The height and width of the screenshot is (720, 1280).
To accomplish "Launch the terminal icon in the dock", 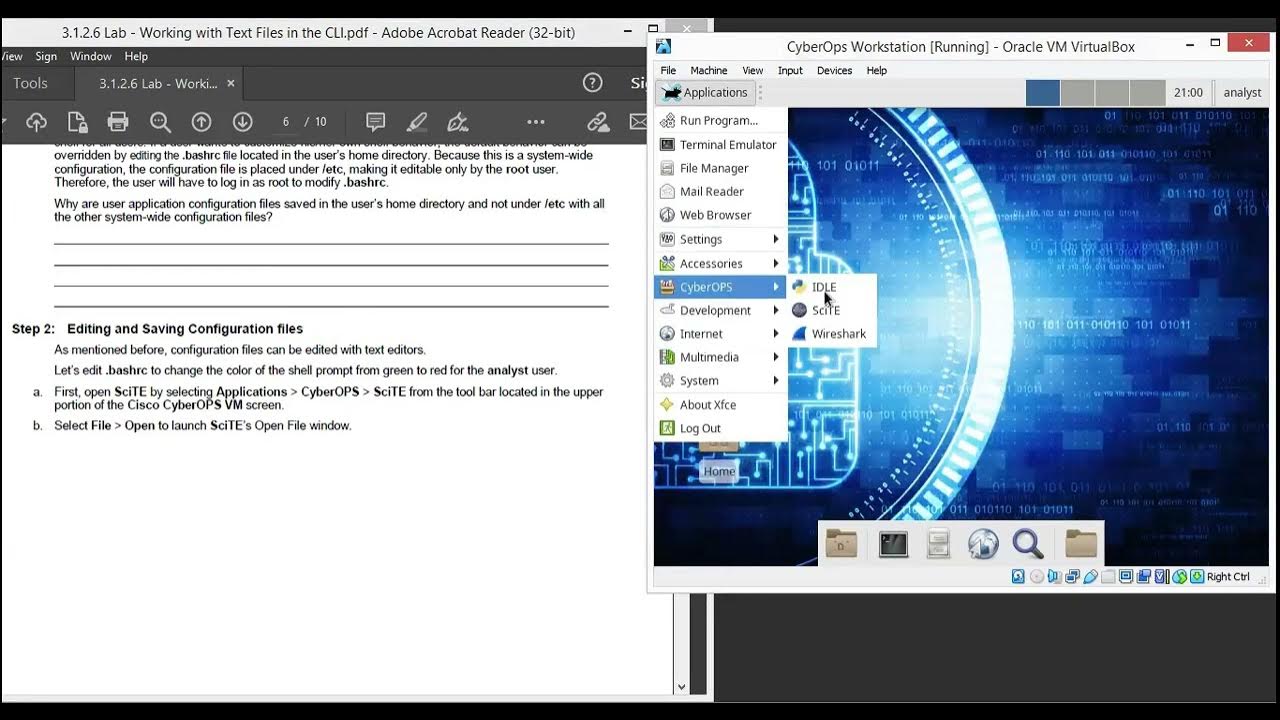I will [893, 543].
